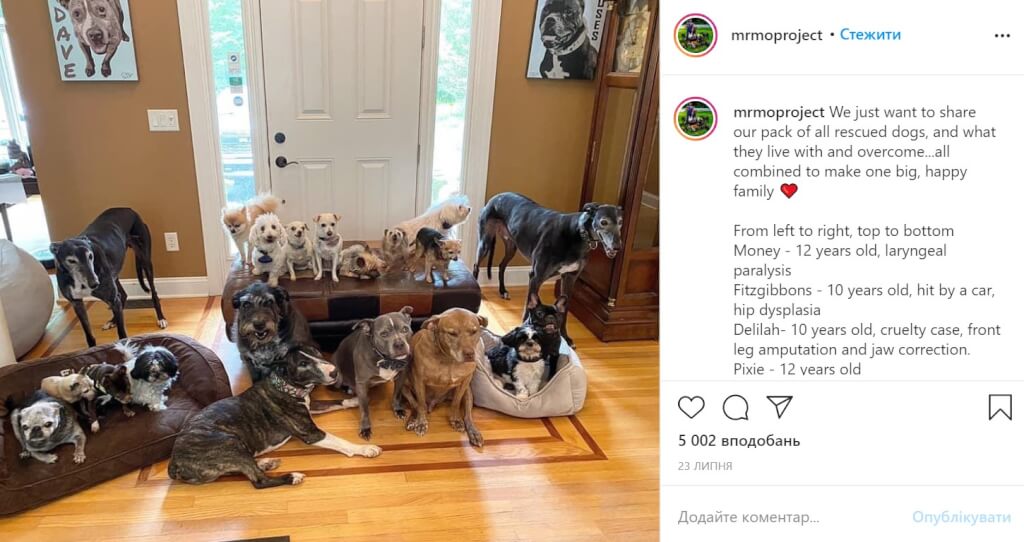The height and width of the screenshot is (542, 1024).
Task: View the 5 002 вподобань likes list
Action: (x=739, y=441)
